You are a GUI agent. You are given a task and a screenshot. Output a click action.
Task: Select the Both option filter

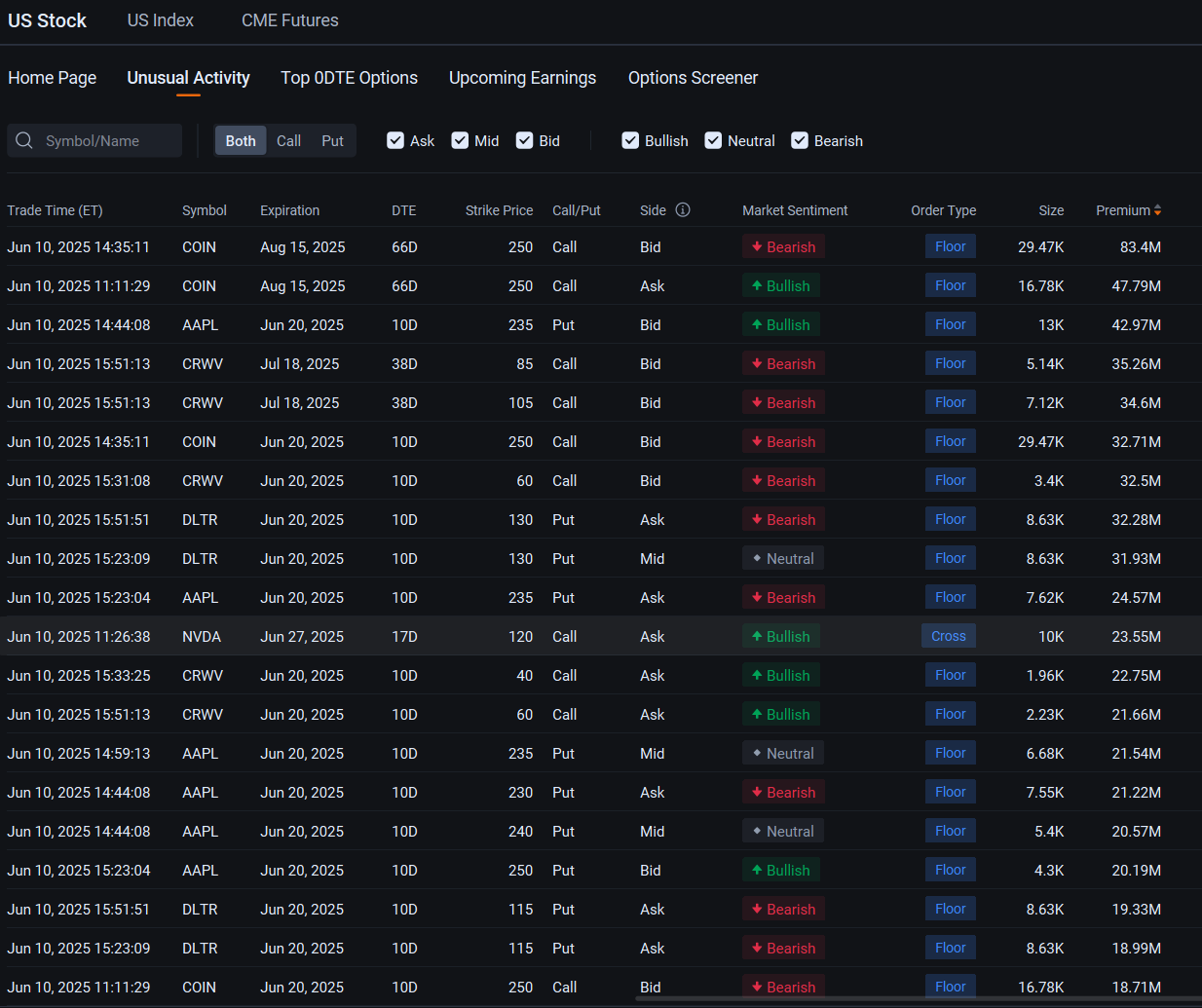(x=241, y=140)
